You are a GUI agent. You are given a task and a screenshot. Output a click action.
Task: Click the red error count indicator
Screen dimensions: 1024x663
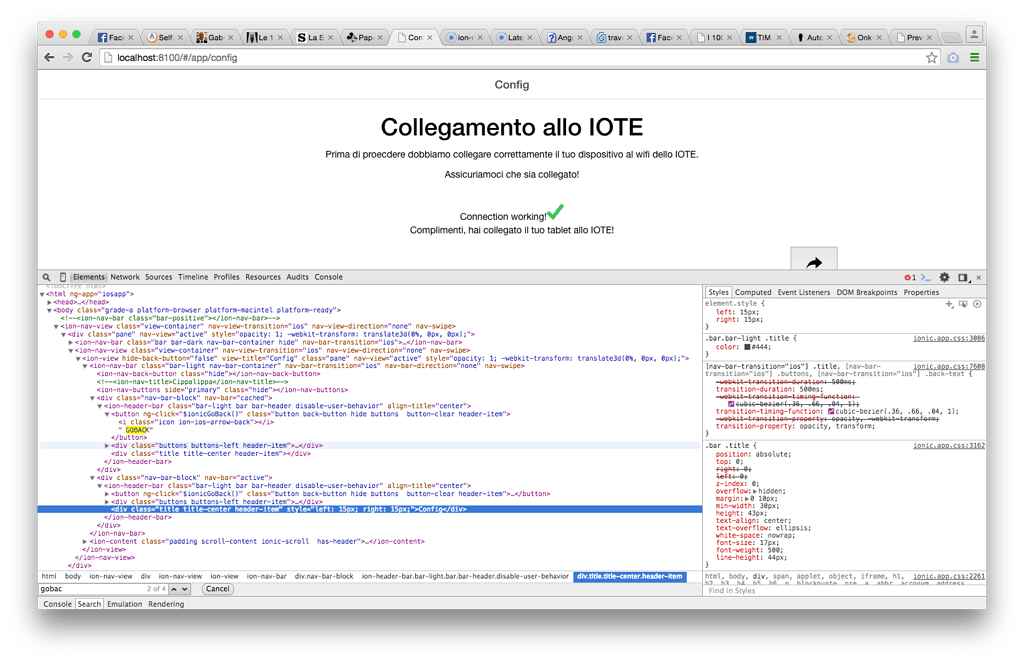(x=910, y=277)
